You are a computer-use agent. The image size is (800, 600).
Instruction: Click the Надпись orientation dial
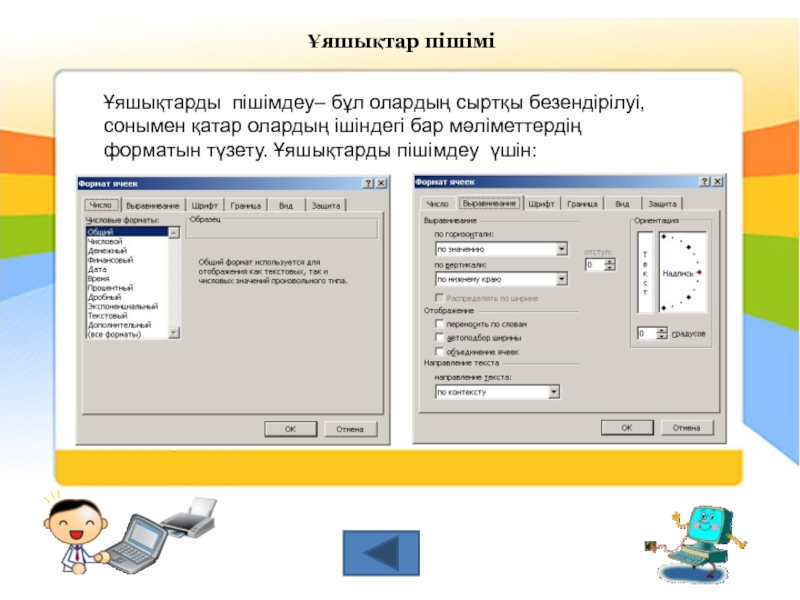[683, 272]
